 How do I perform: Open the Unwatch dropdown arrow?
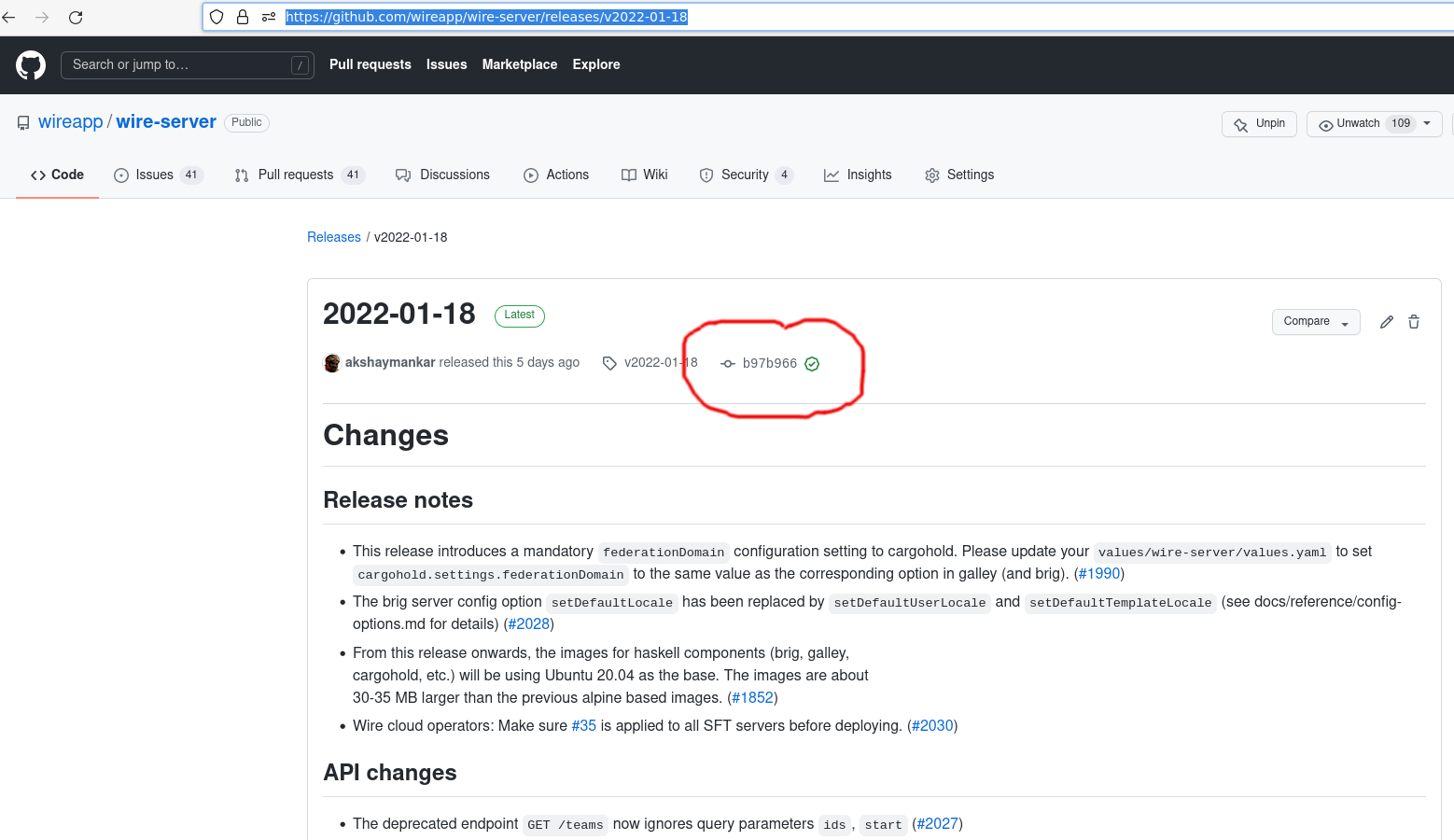(1427, 124)
